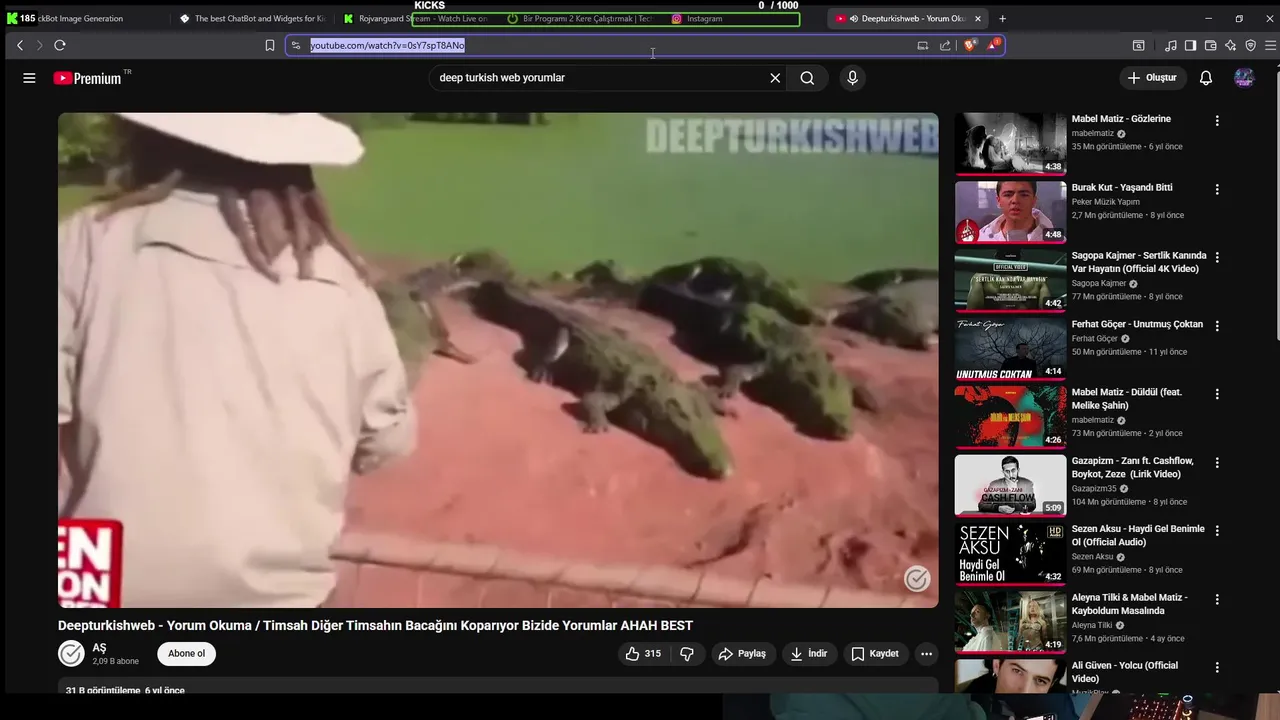Open options for Mabel Matiz Gözlerine

(1217, 121)
